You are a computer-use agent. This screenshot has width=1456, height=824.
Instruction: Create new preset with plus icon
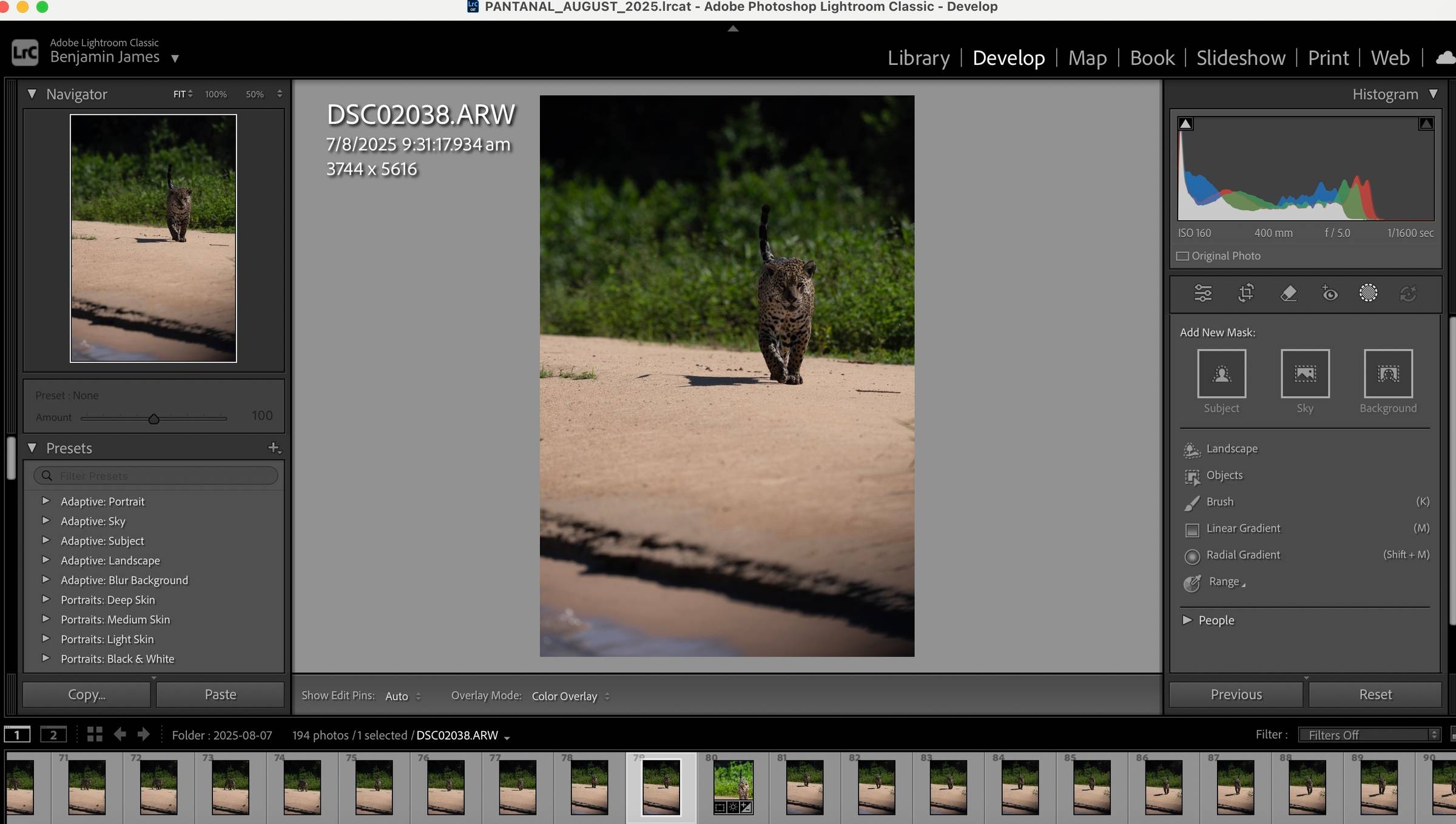click(274, 448)
